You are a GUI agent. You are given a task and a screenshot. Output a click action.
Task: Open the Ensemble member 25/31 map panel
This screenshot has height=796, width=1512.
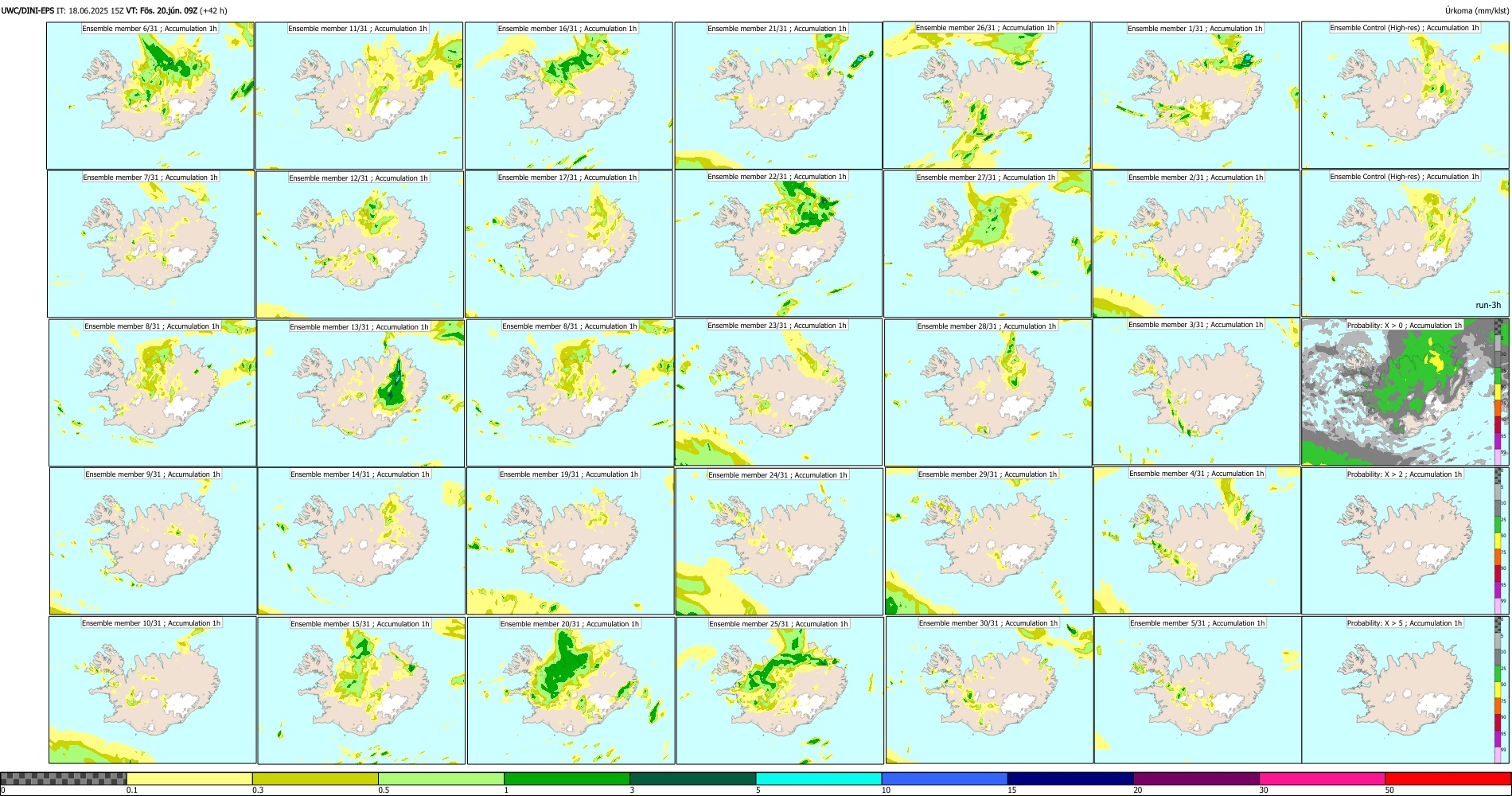[780, 691]
